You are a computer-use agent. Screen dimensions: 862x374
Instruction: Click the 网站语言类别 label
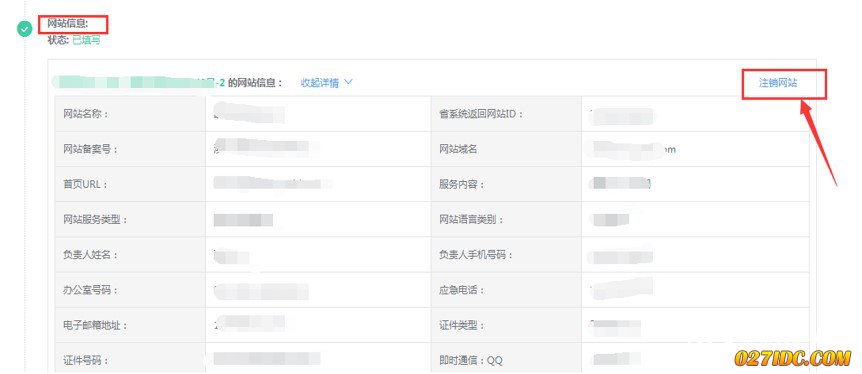(471, 219)
